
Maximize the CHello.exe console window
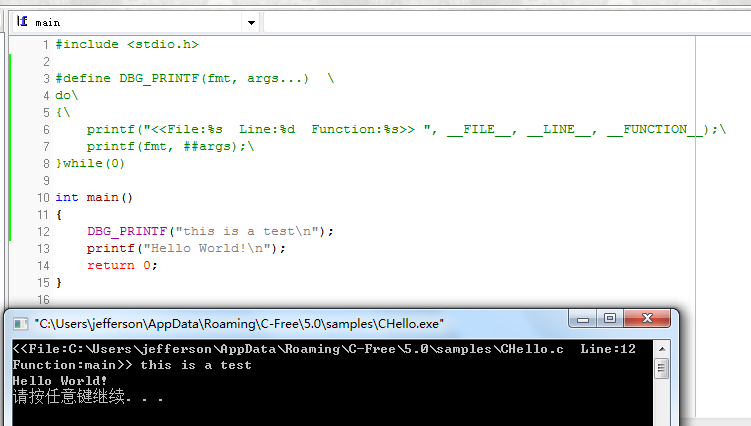(x=610, y=318)
